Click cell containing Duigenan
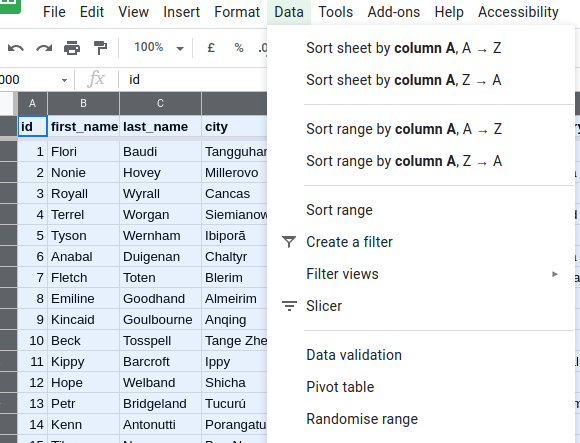This screenshot has width=580, height=443. point(161,257)
